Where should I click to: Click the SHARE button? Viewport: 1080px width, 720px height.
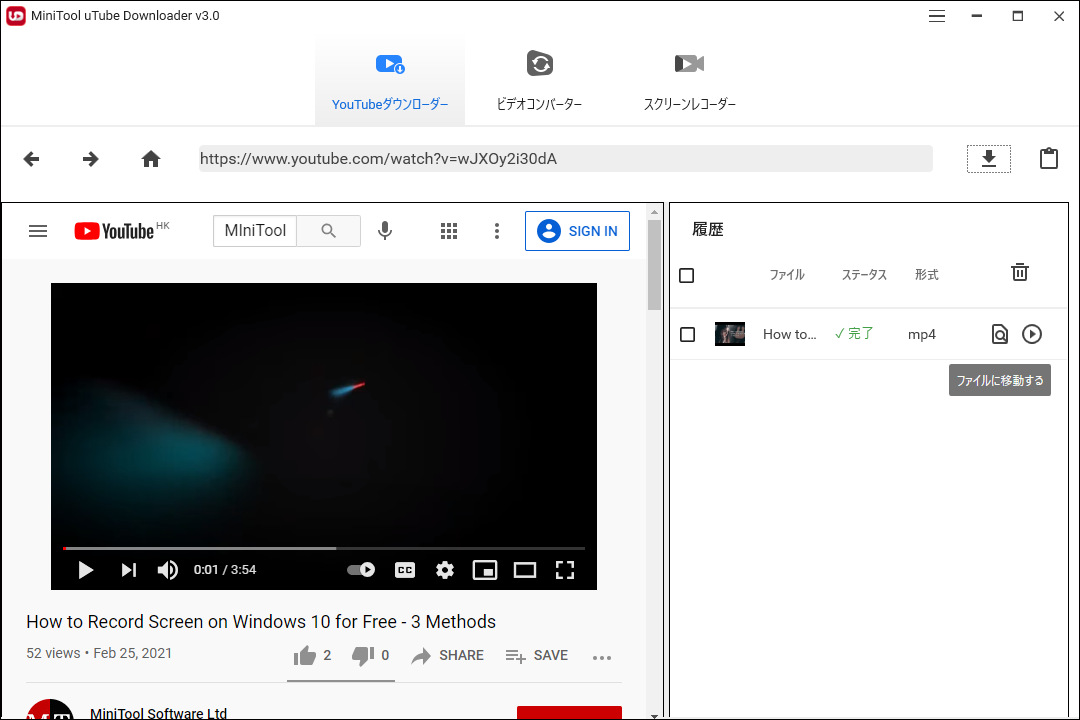(448, 656)
